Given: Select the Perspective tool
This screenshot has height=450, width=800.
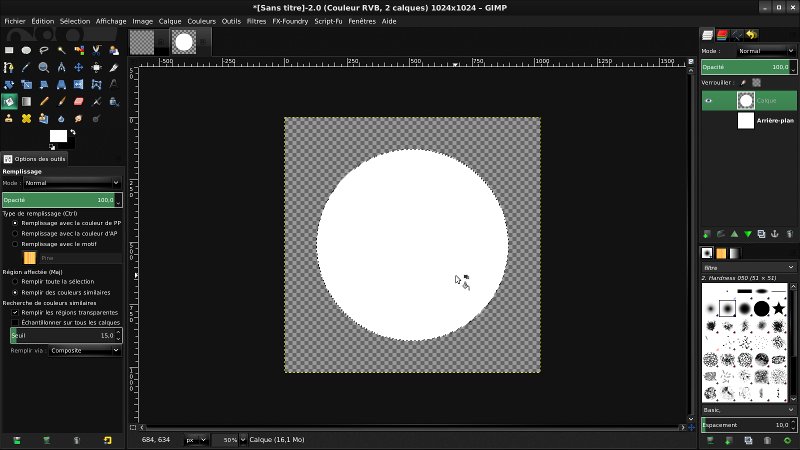Looking at the screenshot, I should 61,85.
